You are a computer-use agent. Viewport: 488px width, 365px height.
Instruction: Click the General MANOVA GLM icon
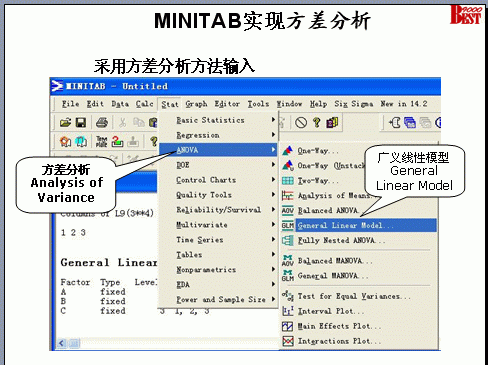287,276
